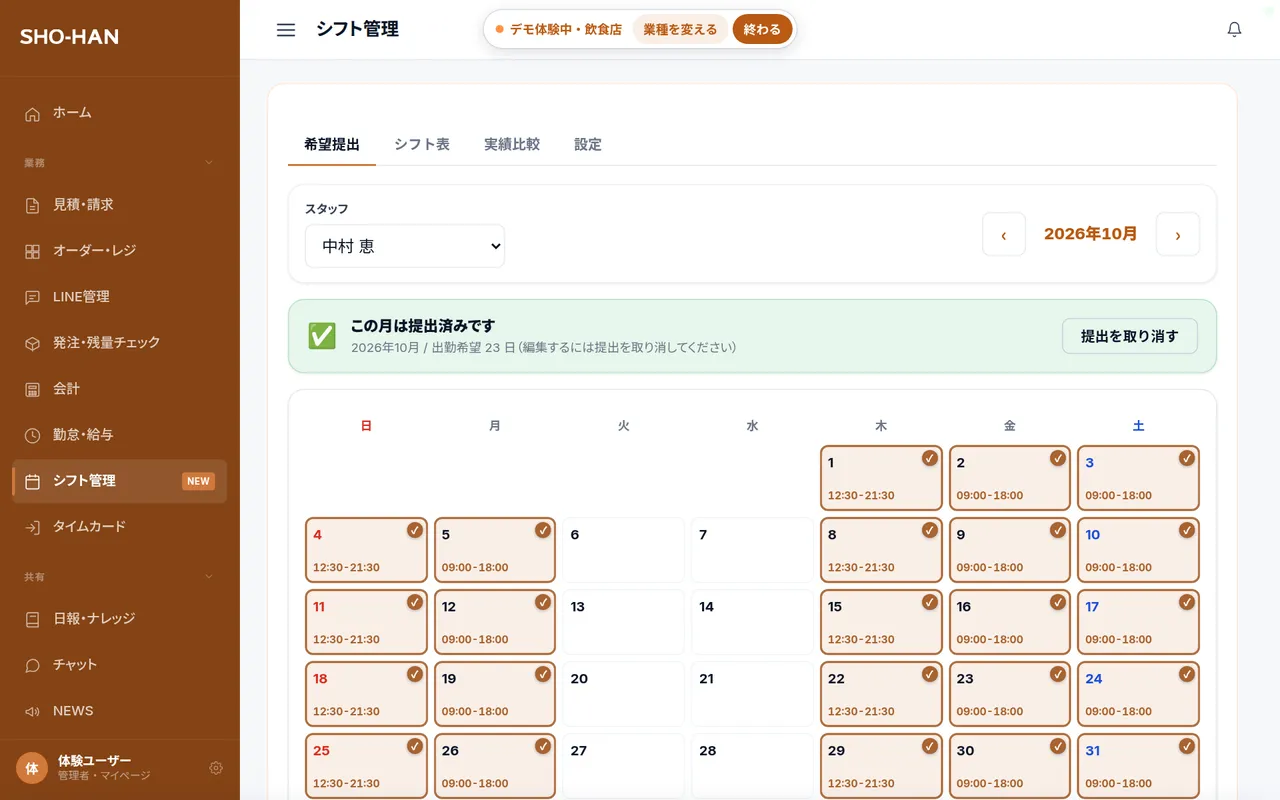Click the 発注・残量チェック box icon
This screenshot has width=1280, height=800.
click(x=33, y=343)
